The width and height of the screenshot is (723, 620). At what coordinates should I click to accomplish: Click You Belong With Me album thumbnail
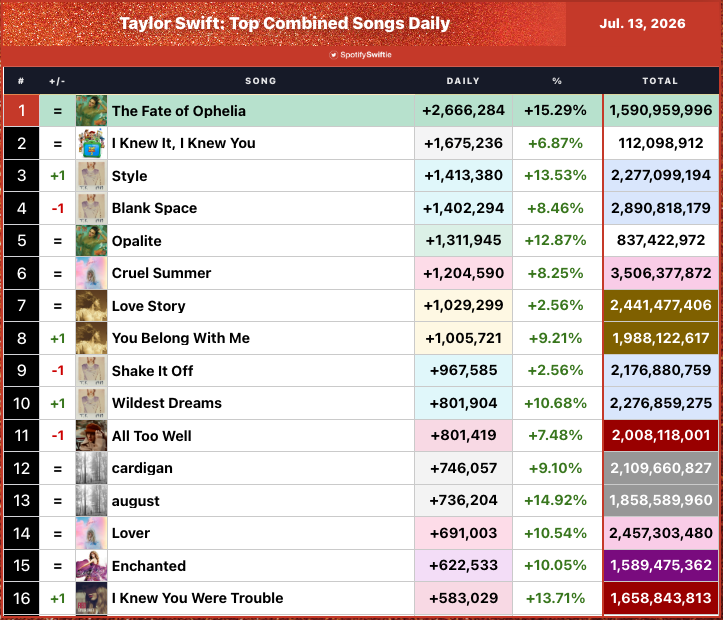tap(91, 338)
